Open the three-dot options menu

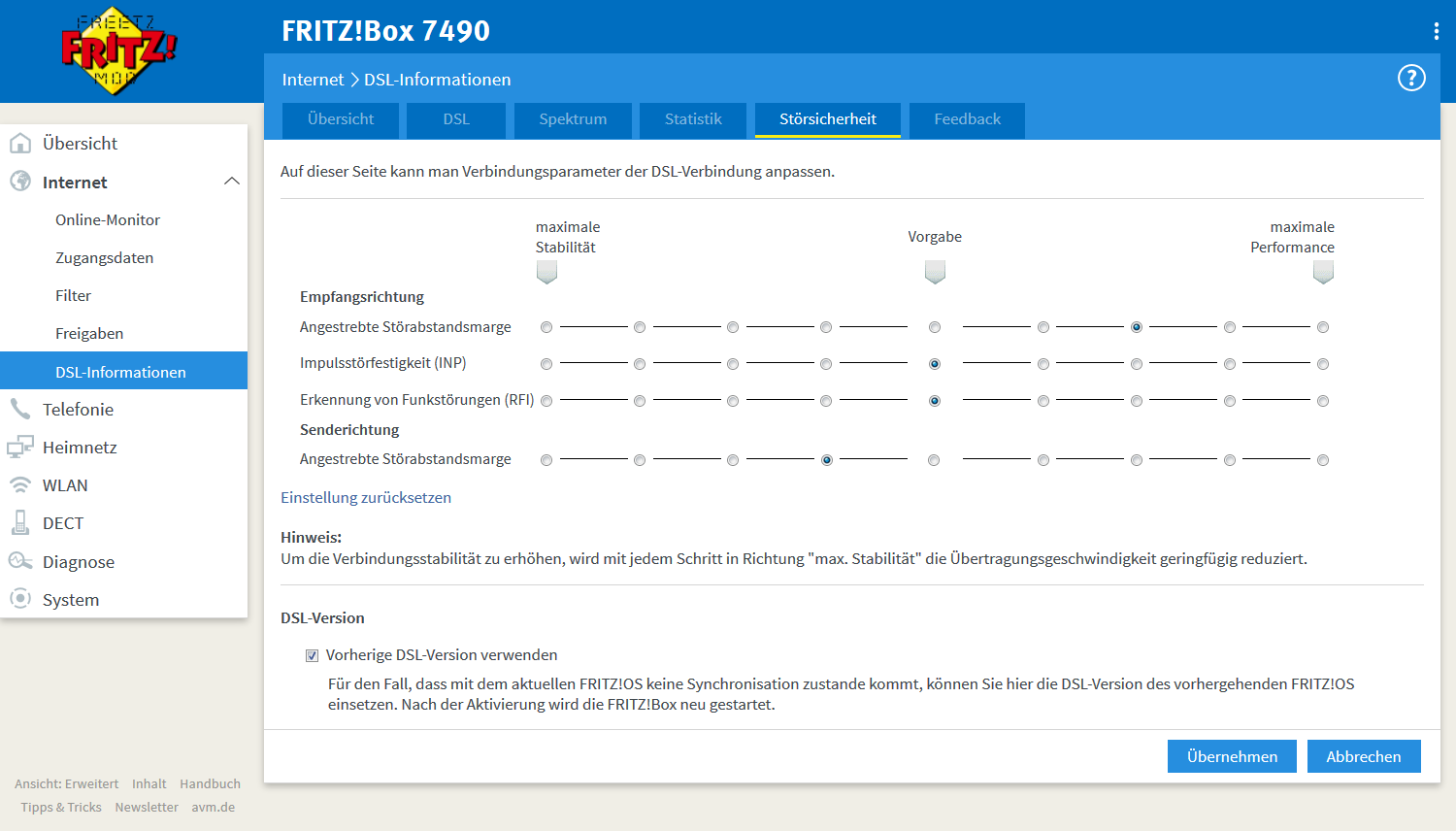[1436, 31]
